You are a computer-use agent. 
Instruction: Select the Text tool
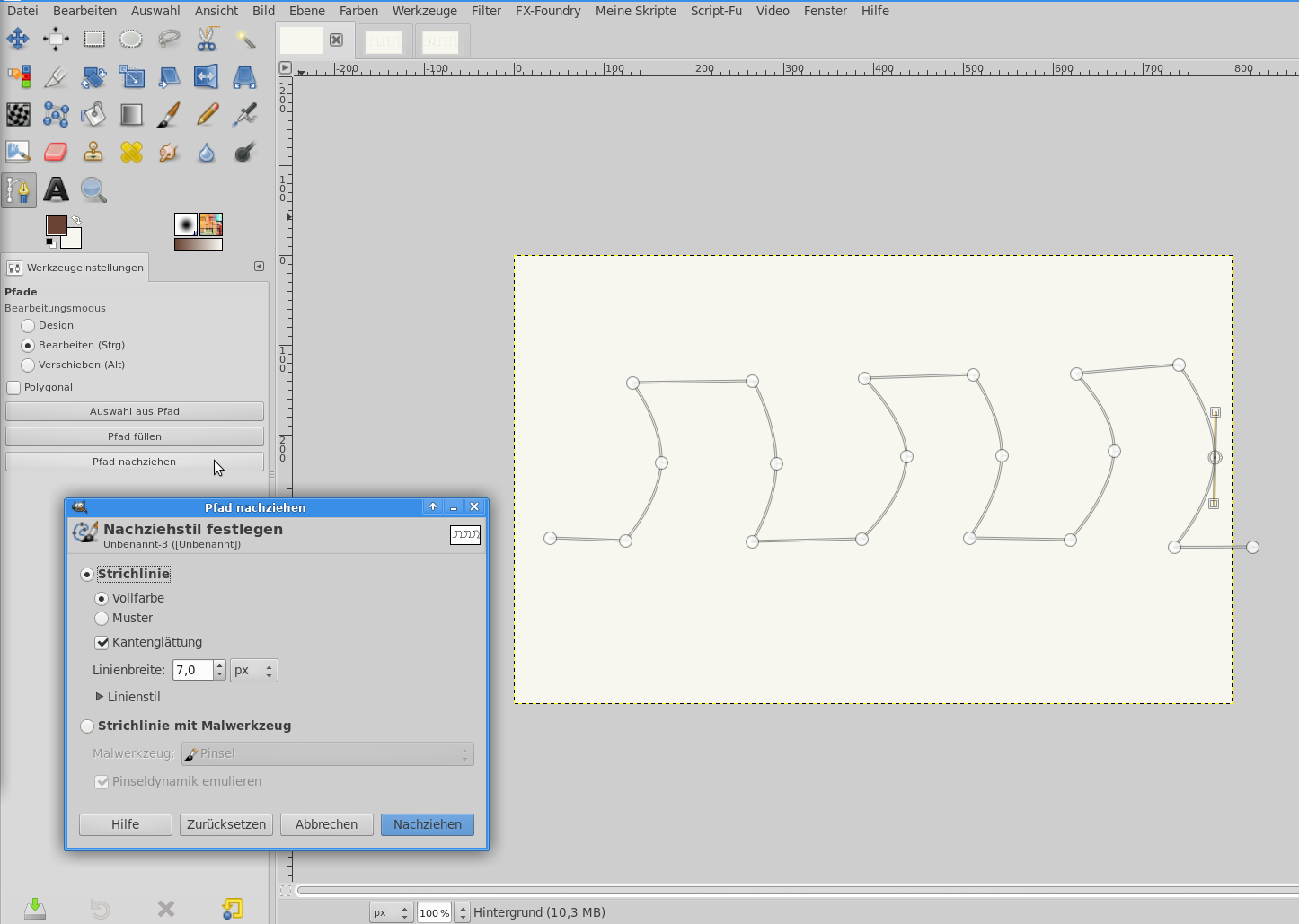(56, 189)
